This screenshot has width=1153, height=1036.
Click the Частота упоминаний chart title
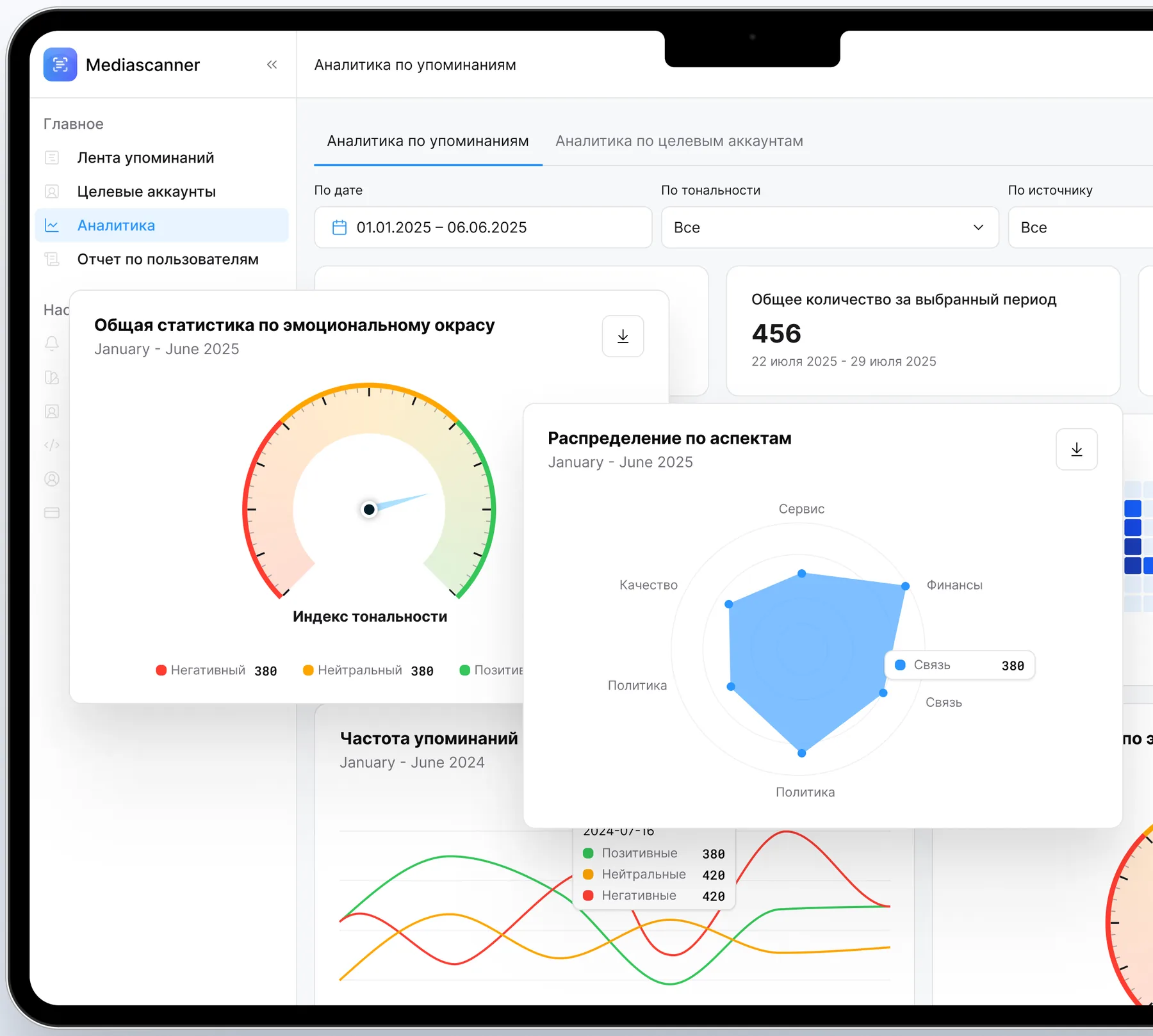tap(429, 738)
